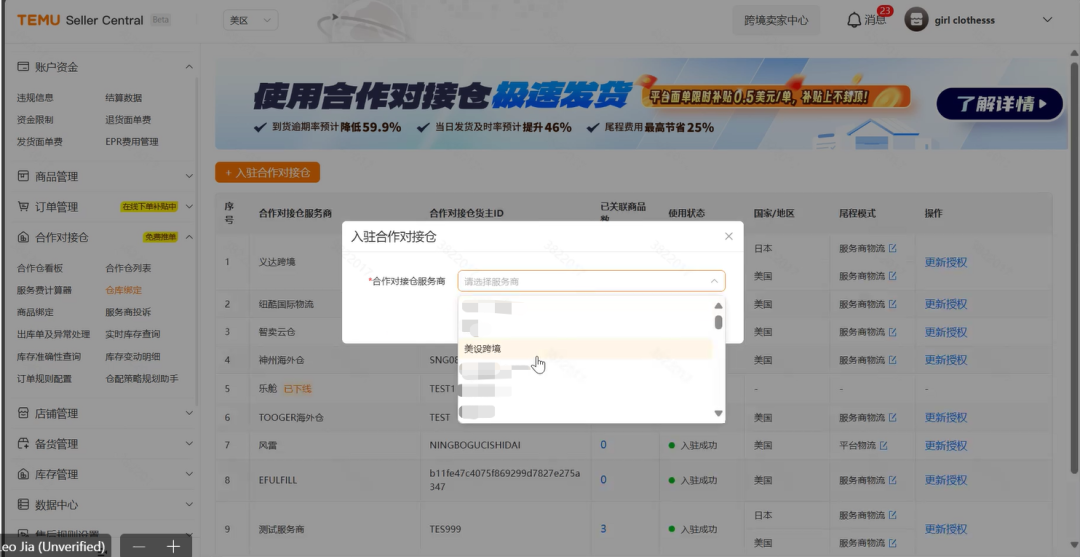1080x557 pixels.
Task: Click 了解详情 on the banner
Action: tap(999, 104)
